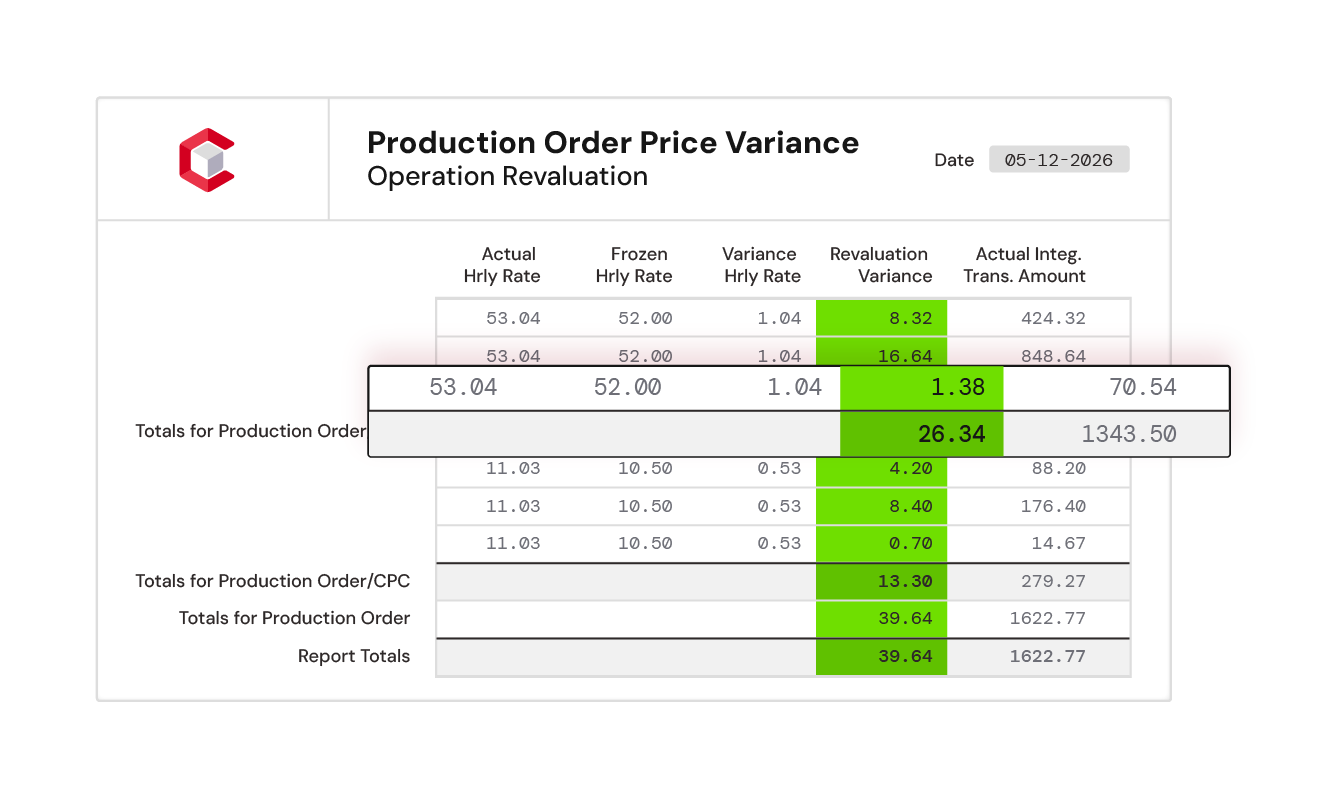Select the Totals for Production Order/CPC label

(x=273, y=581)
